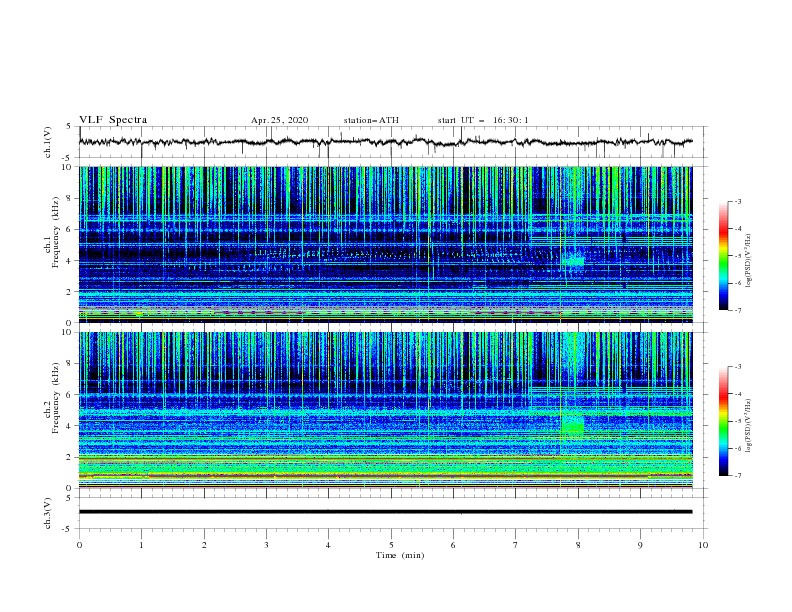Click the time axis tick label "7"

515,545
